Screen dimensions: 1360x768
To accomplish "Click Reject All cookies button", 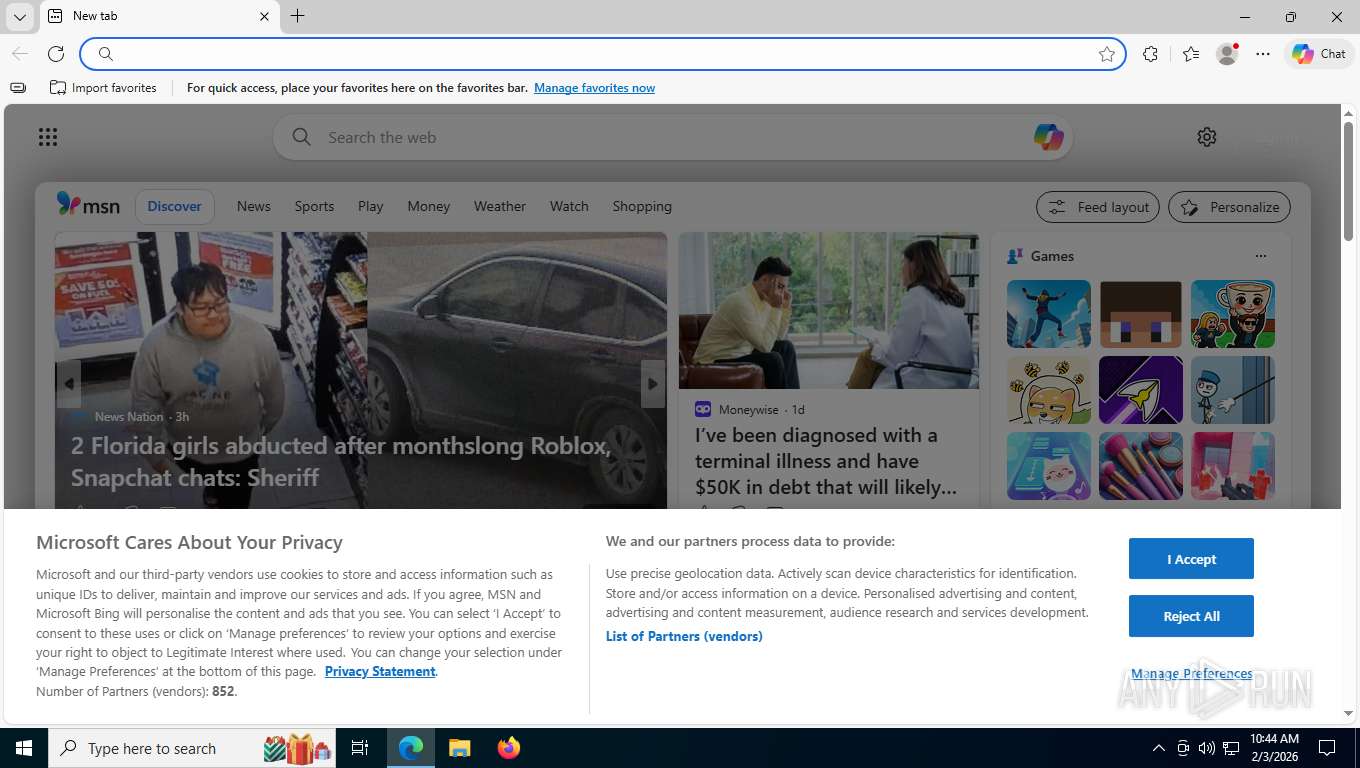I will click(x=1191, y=616).
